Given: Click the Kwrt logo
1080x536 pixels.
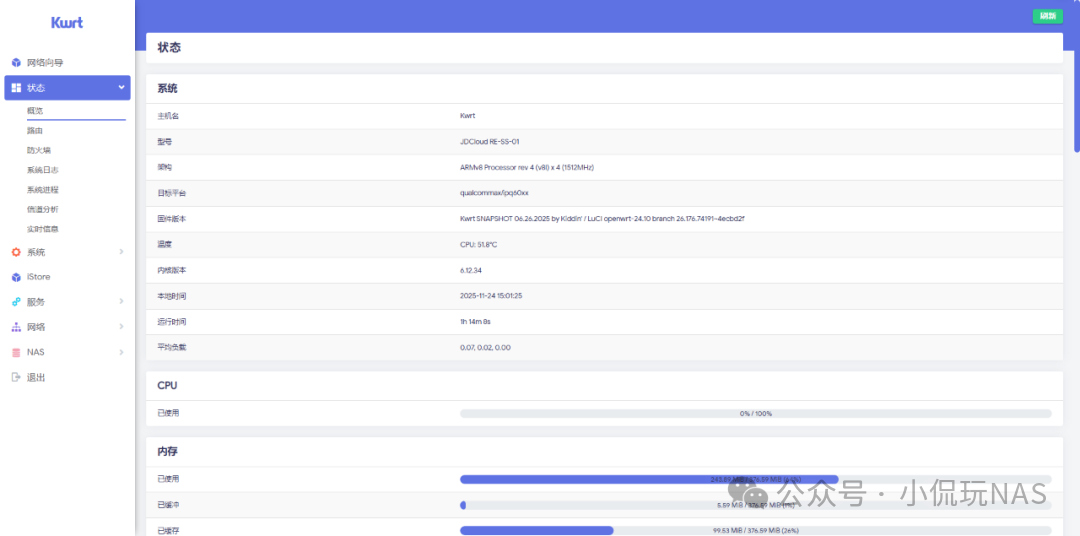Looking at the screenshot, I should tap(67, 23).
